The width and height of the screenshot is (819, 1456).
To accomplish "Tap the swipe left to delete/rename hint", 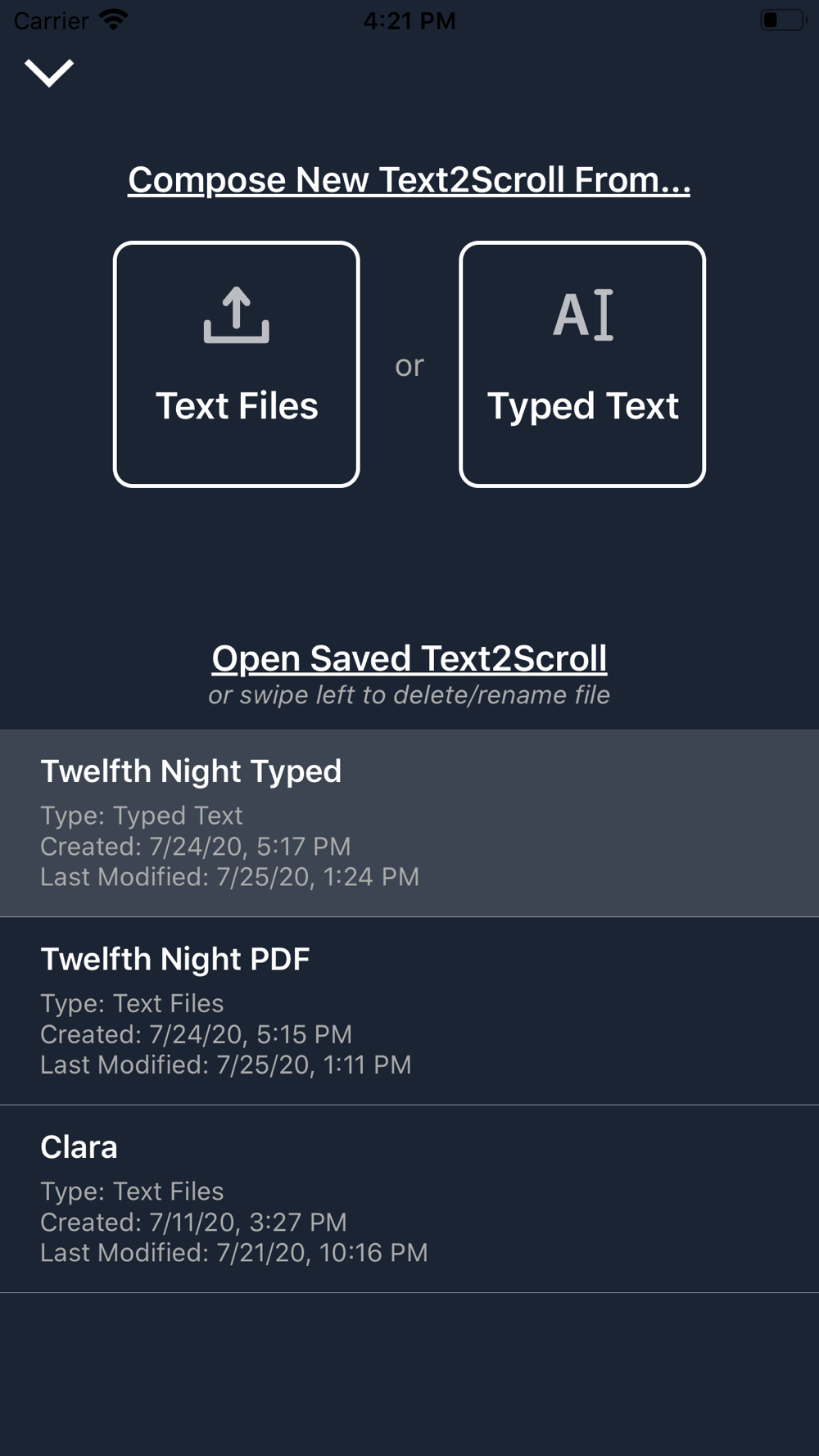I will [409, 695].
